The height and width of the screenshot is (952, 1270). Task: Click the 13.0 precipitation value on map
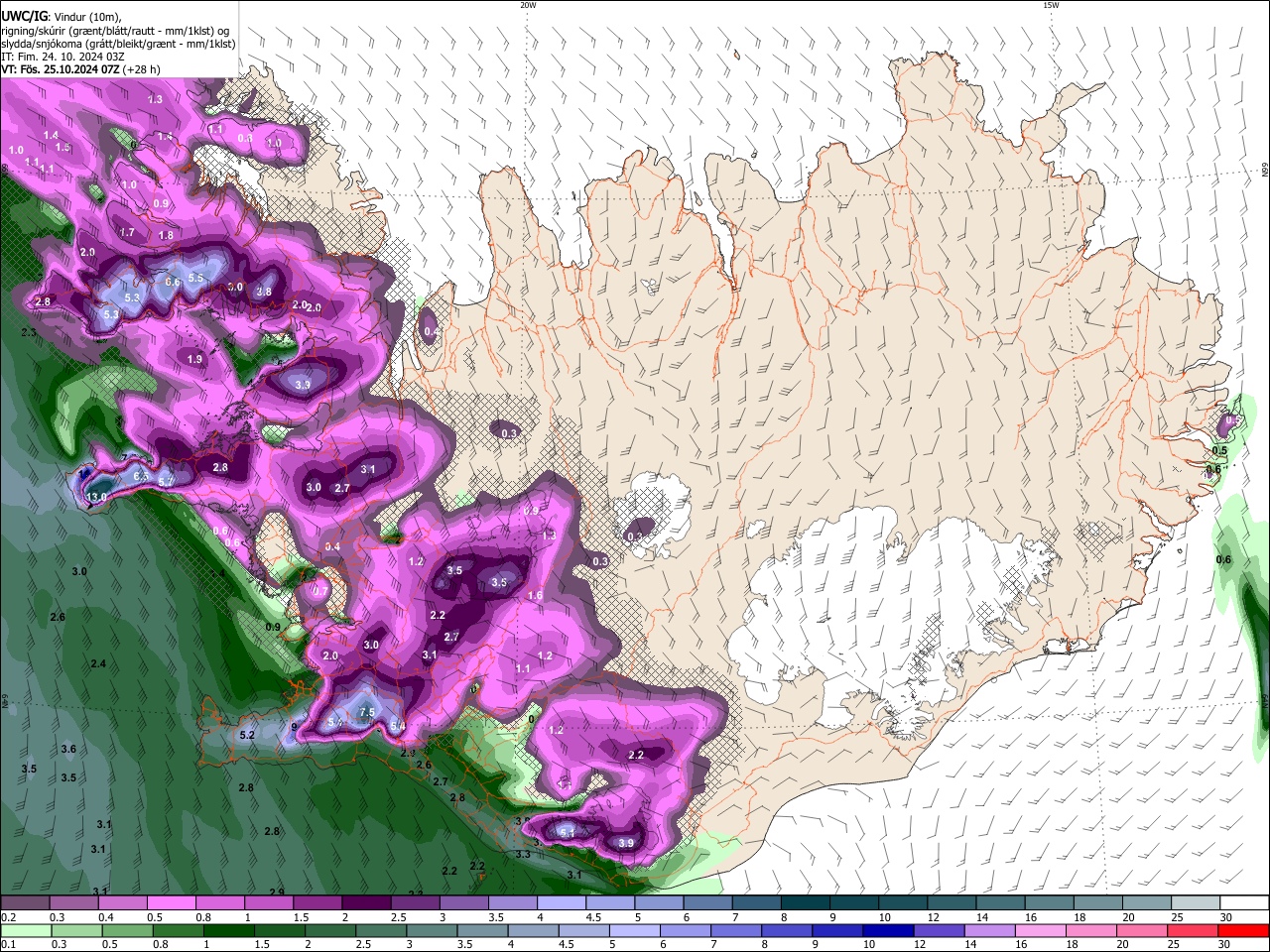[x=97, y=497]
